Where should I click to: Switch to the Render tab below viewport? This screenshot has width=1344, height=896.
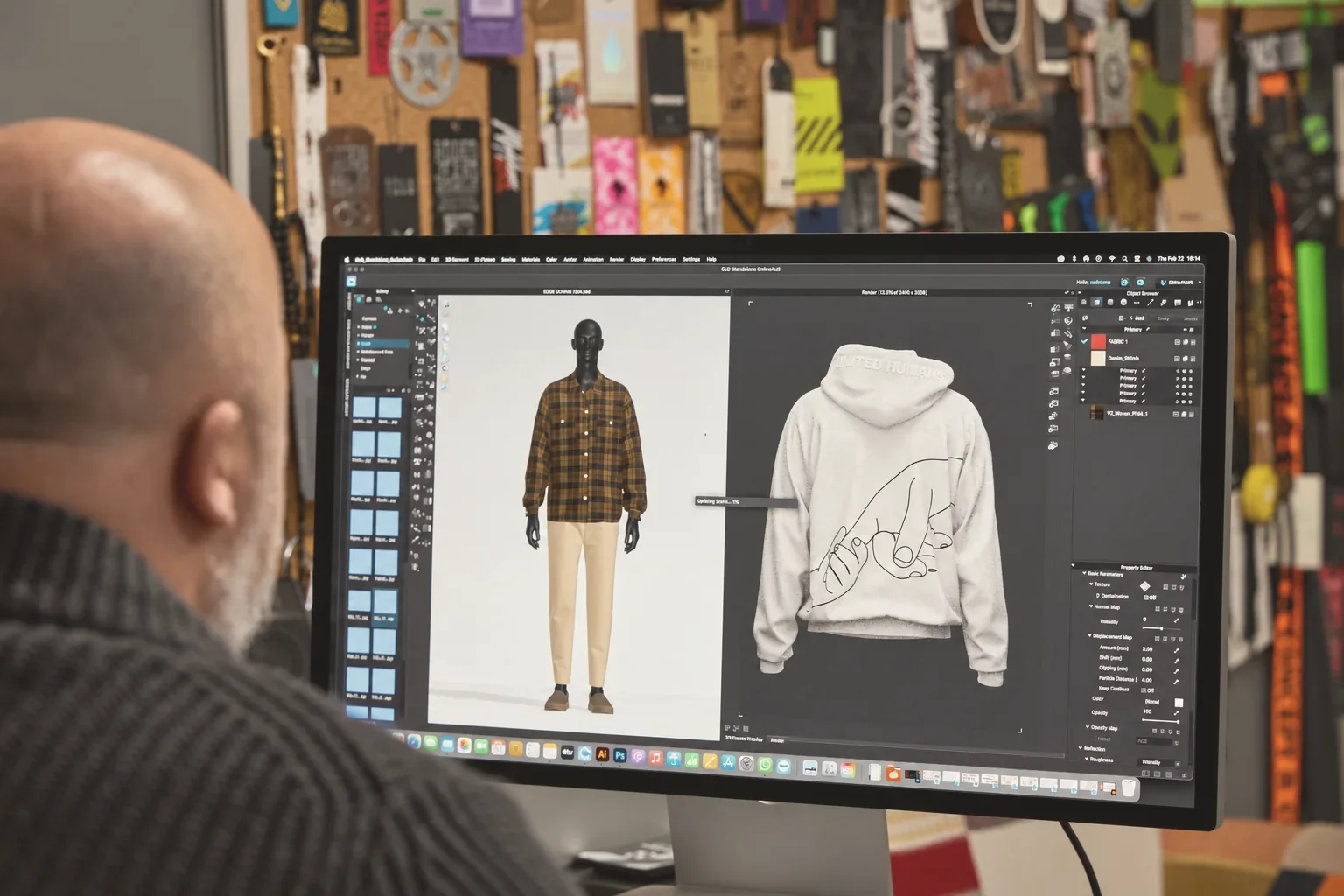pos(777,740)
